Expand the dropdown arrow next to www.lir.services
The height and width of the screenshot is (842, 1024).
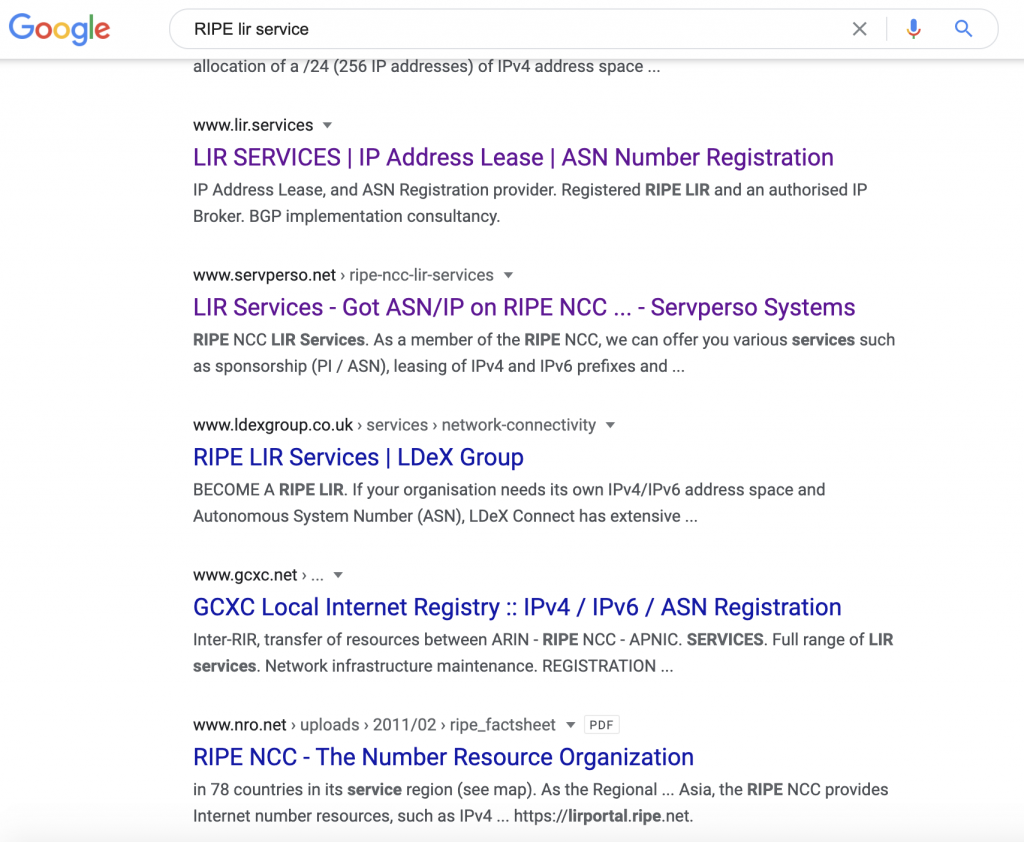(328, 125)
